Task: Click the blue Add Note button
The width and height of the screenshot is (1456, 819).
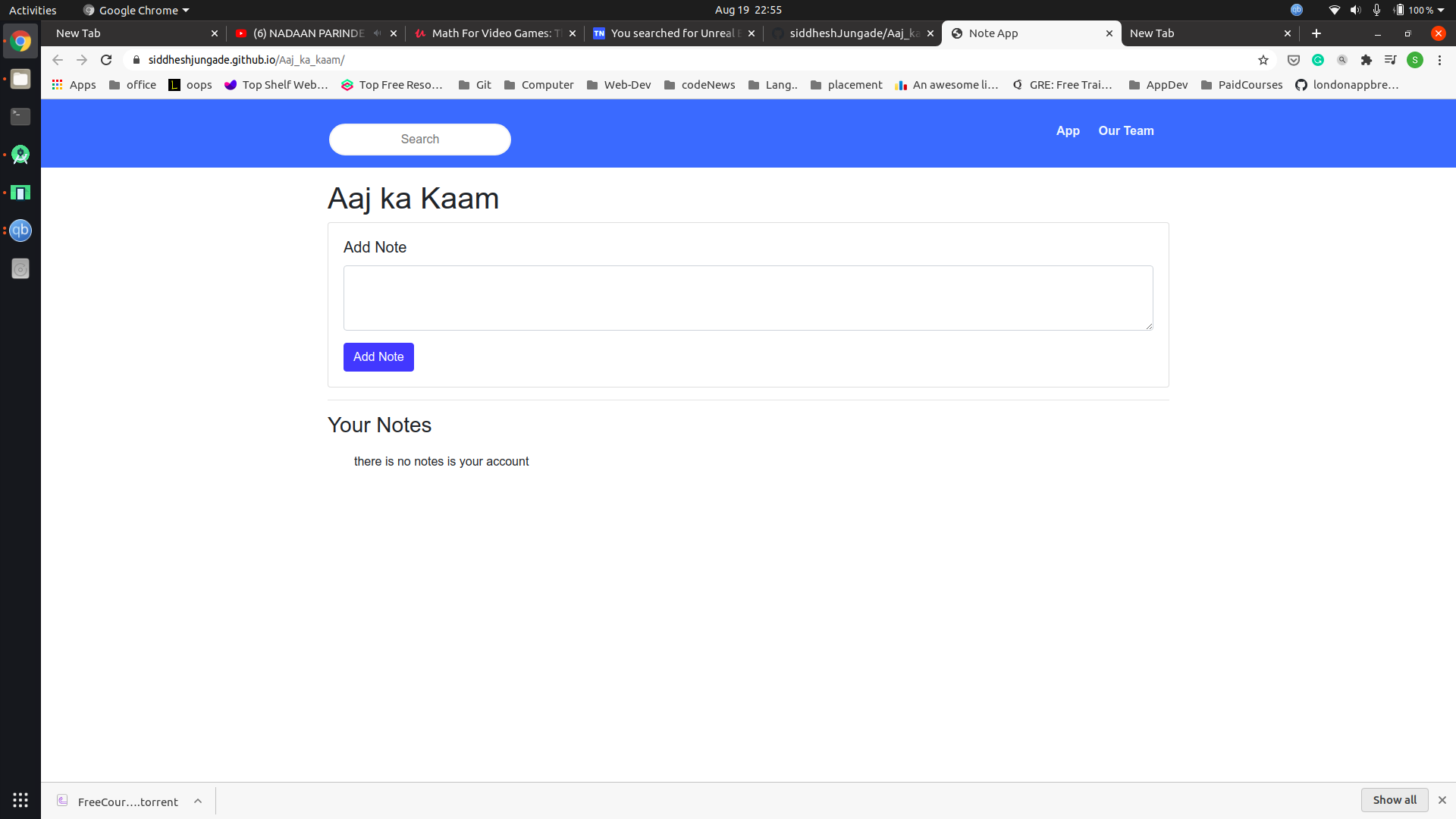Action: (378, 357)
